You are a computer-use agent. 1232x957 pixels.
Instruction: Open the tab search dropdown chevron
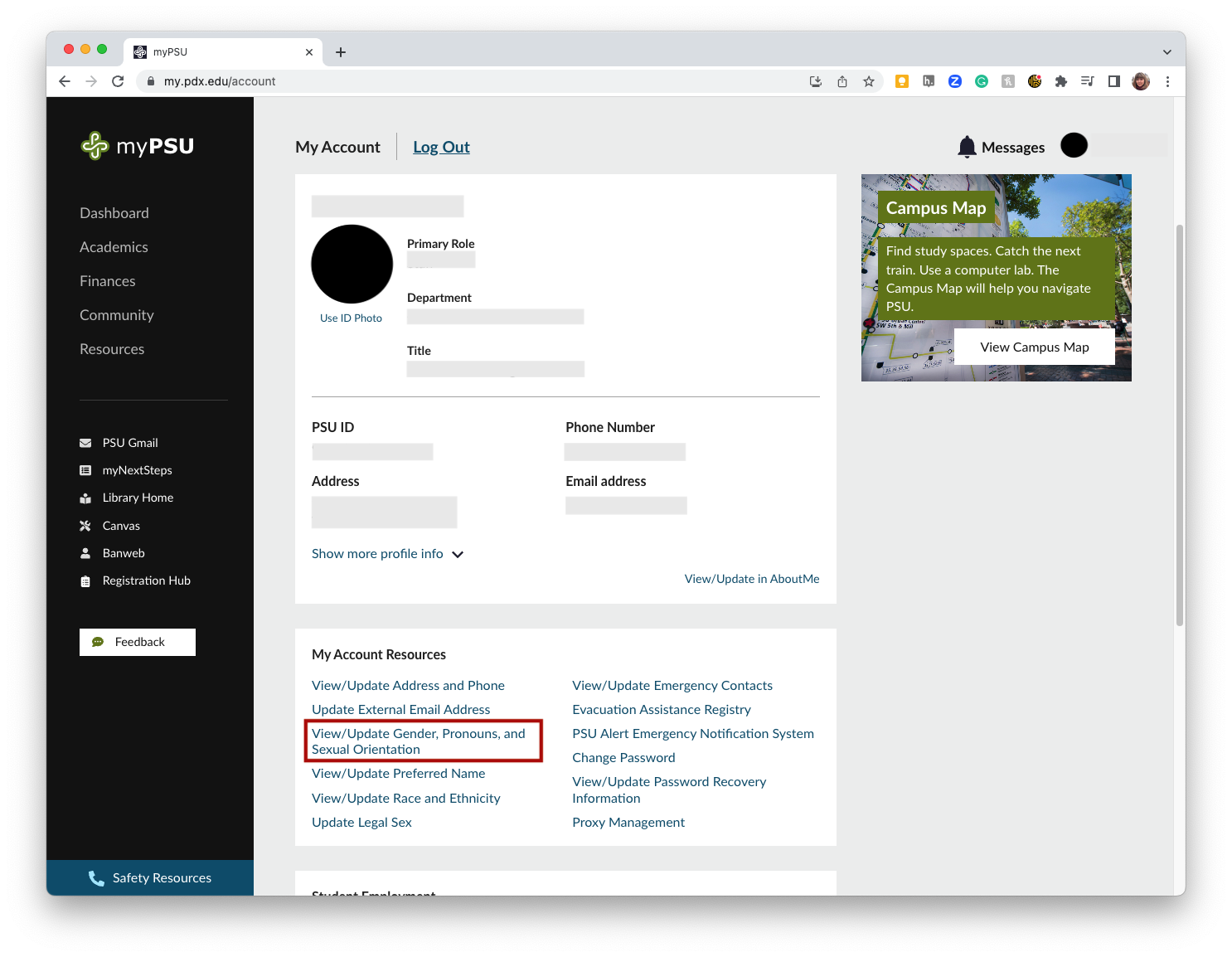pos(1167,52)
